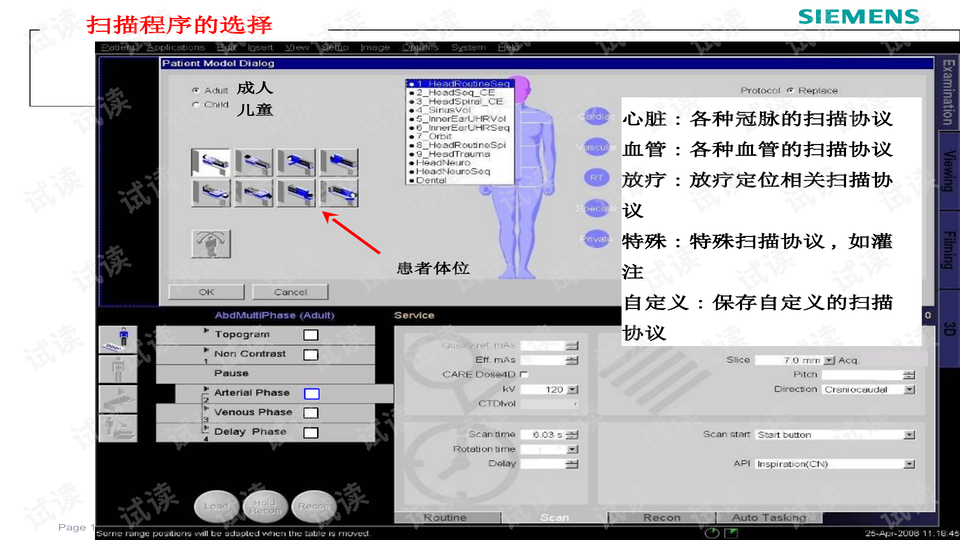Viewport: 960px width, 540px height.
Task: Select protocol 2_HeadSeq_CE
Action: tap(459, 92)
